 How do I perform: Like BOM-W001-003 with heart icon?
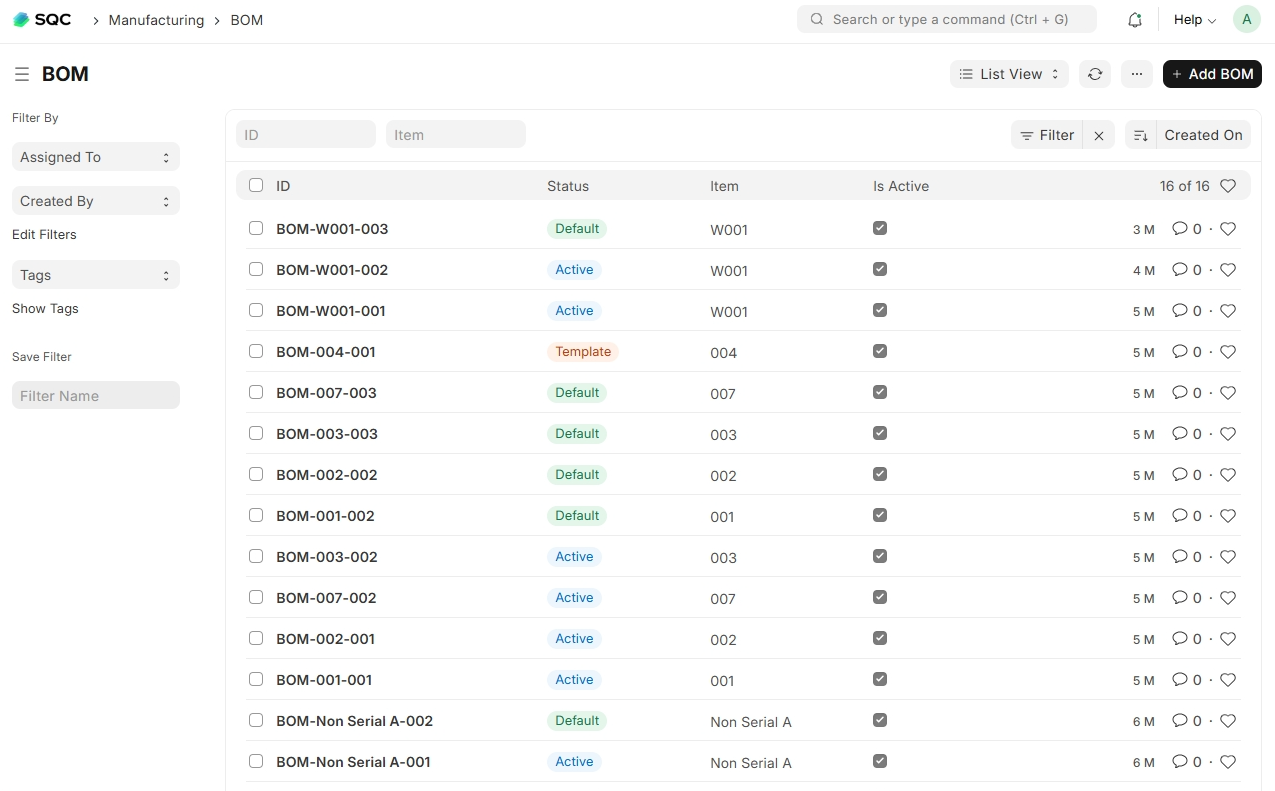click(1228, 229)
